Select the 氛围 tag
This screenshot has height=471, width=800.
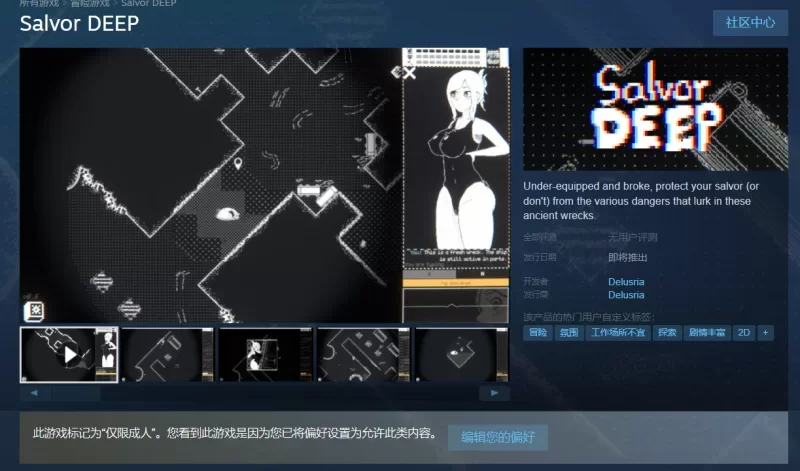tap(569, 333)
